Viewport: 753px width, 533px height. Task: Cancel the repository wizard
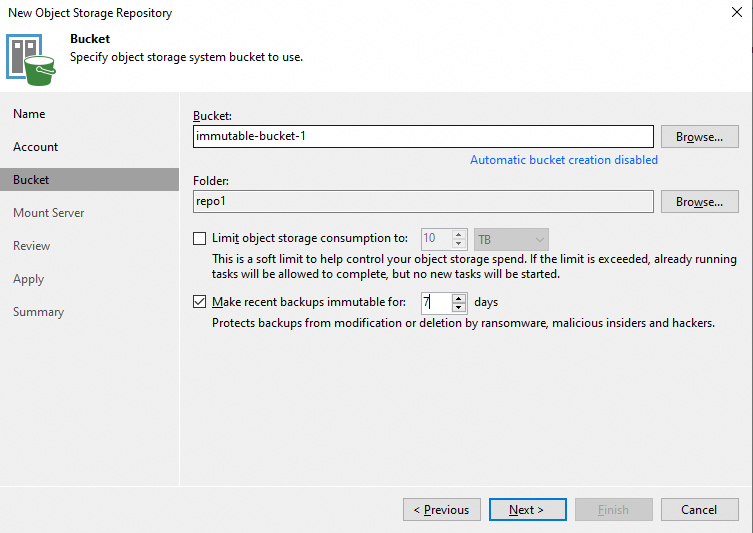point(699,509)
